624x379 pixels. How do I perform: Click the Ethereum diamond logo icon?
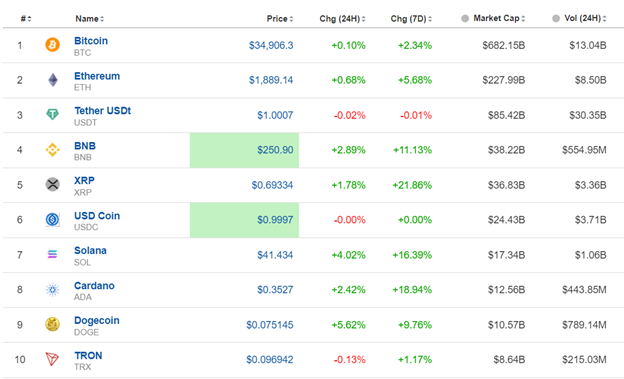click(53, 80)
